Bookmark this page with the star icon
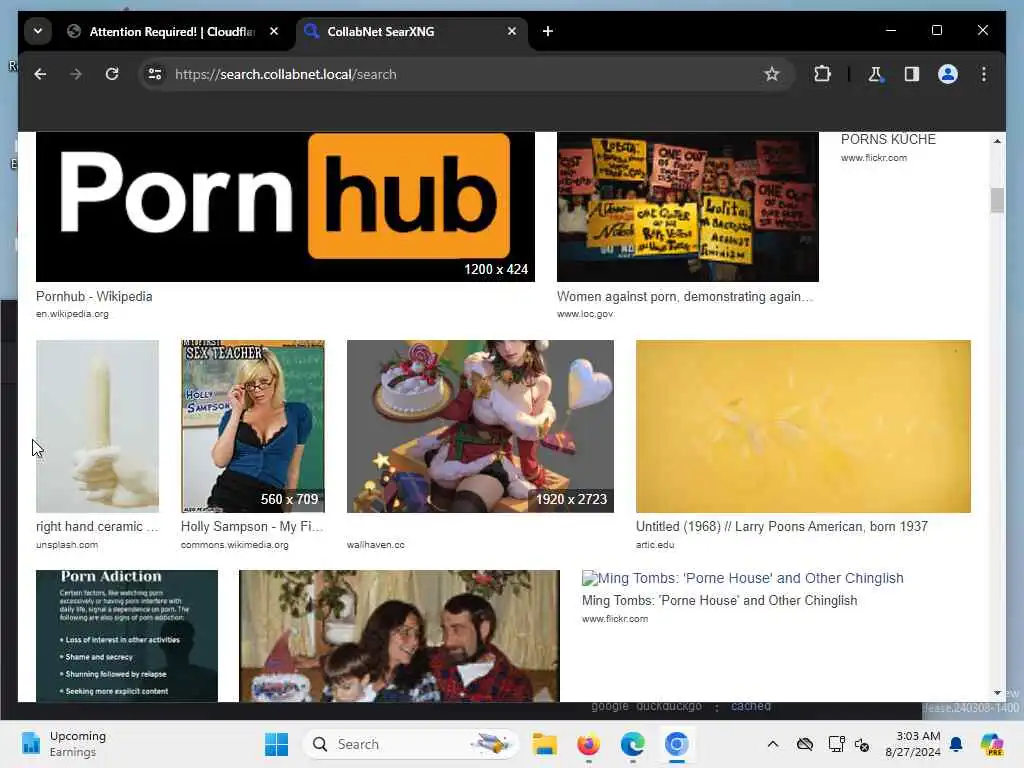1024x768 pixels. (772, 74)
